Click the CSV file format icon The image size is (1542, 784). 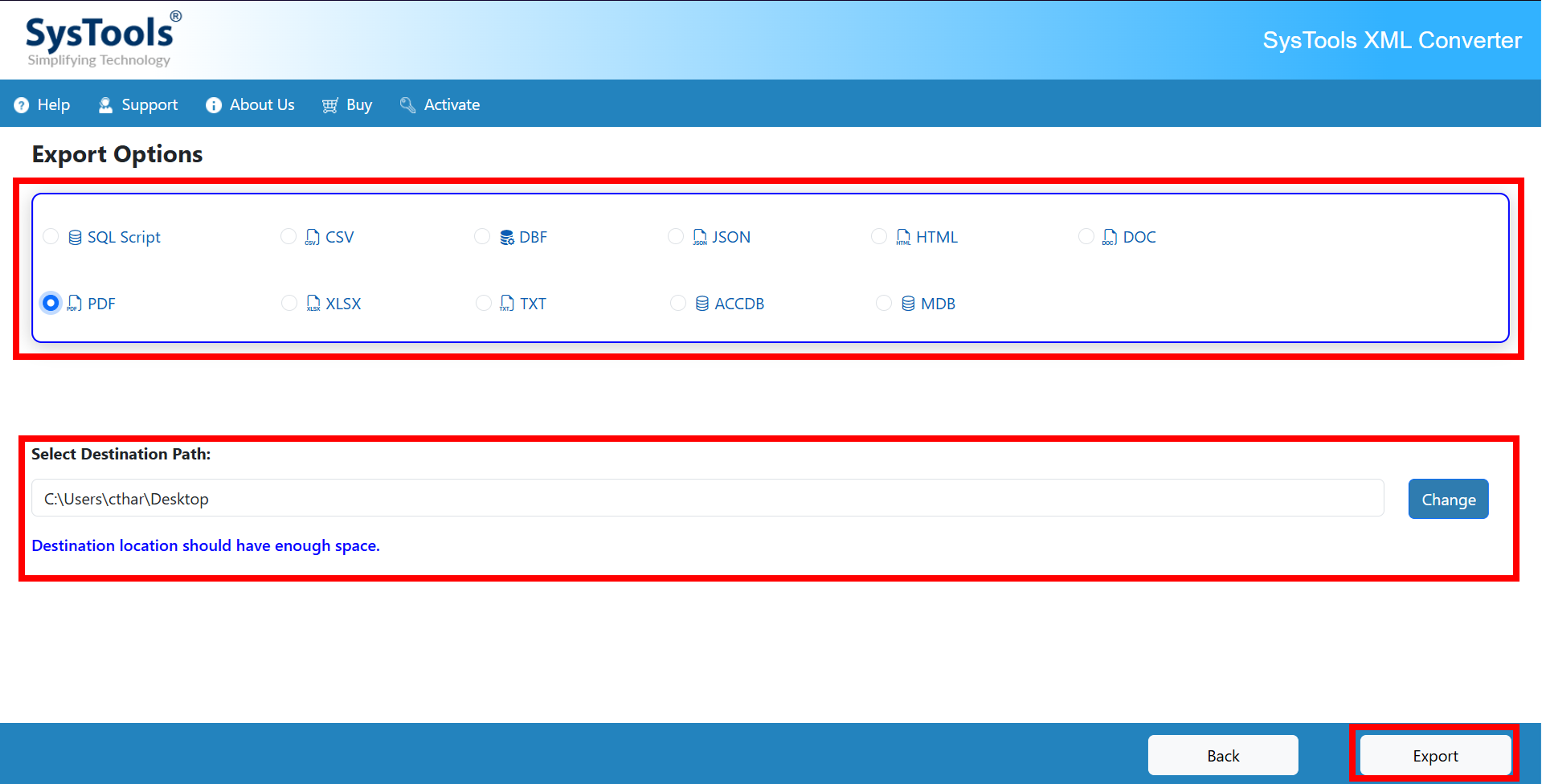(313, 237)
